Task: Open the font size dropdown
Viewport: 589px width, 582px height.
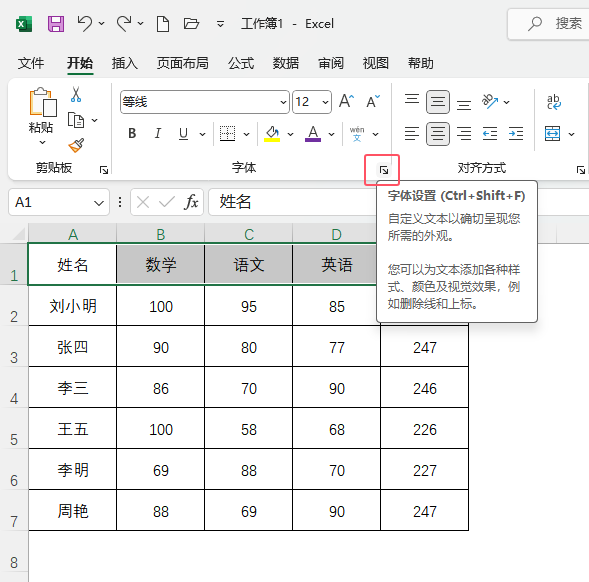Action: [325, 102]
